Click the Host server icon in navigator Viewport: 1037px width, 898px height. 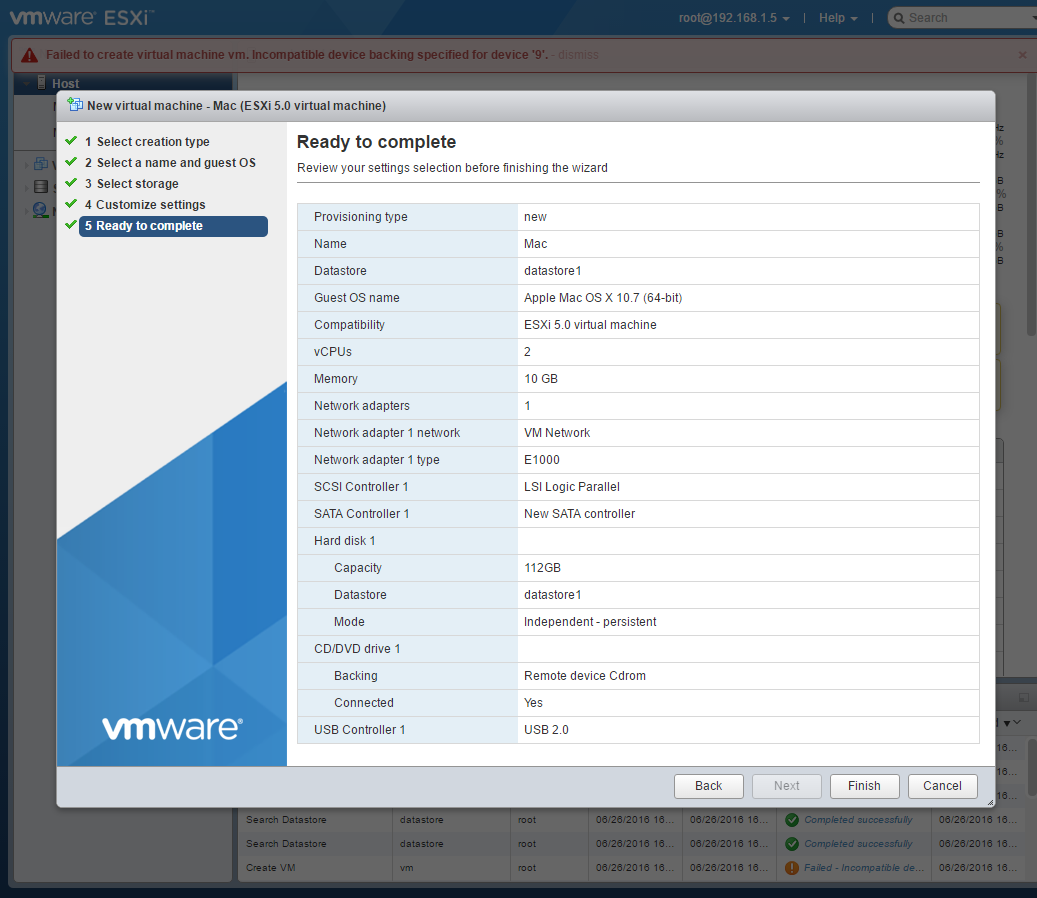tap(41, 83)
